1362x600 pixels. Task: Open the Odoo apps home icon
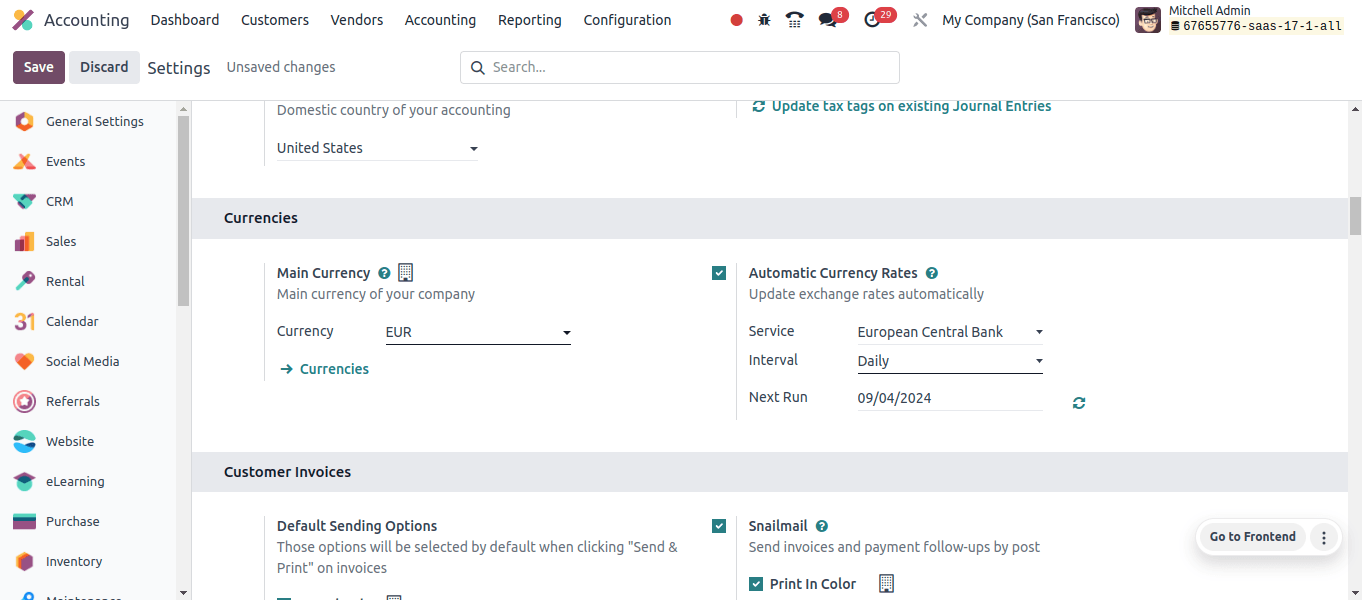22,20
